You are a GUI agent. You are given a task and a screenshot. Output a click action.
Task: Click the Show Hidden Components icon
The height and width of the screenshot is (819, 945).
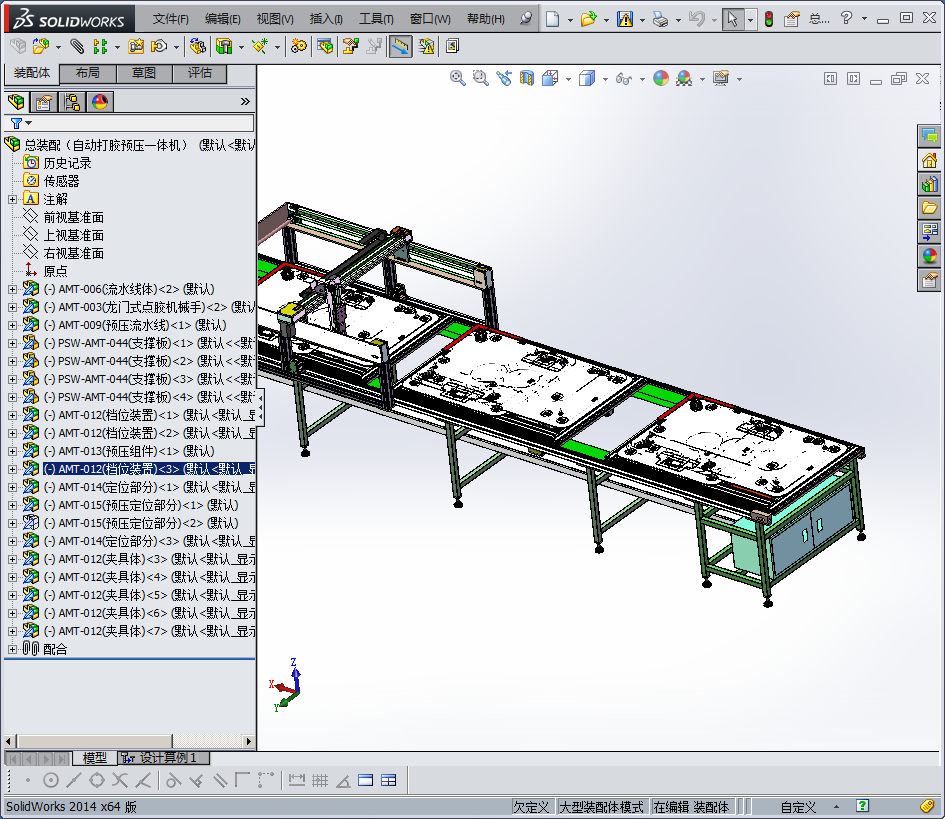[197, 46]
